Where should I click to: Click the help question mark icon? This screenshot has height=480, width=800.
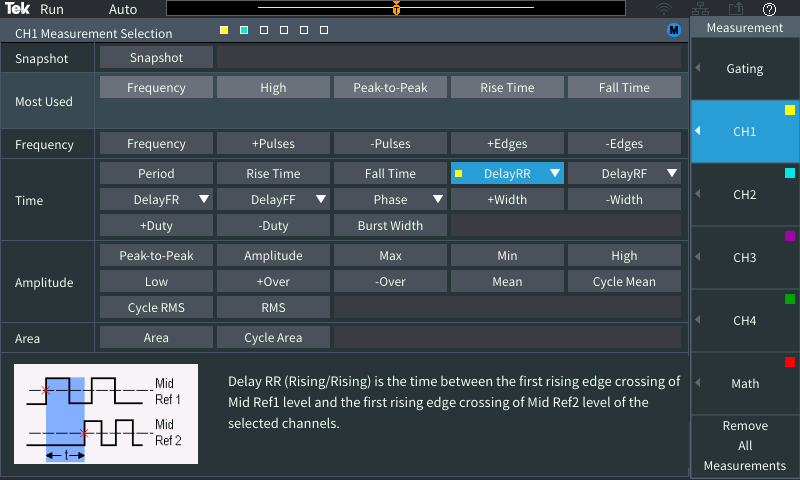[769, 9]
